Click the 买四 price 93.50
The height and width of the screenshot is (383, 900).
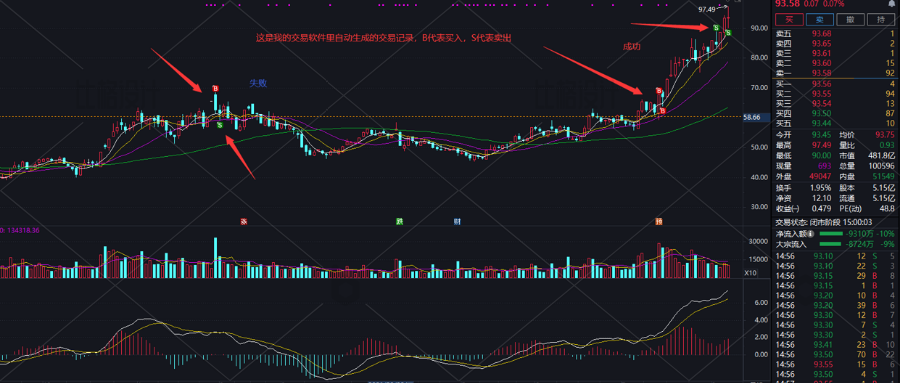coord(821,114)
